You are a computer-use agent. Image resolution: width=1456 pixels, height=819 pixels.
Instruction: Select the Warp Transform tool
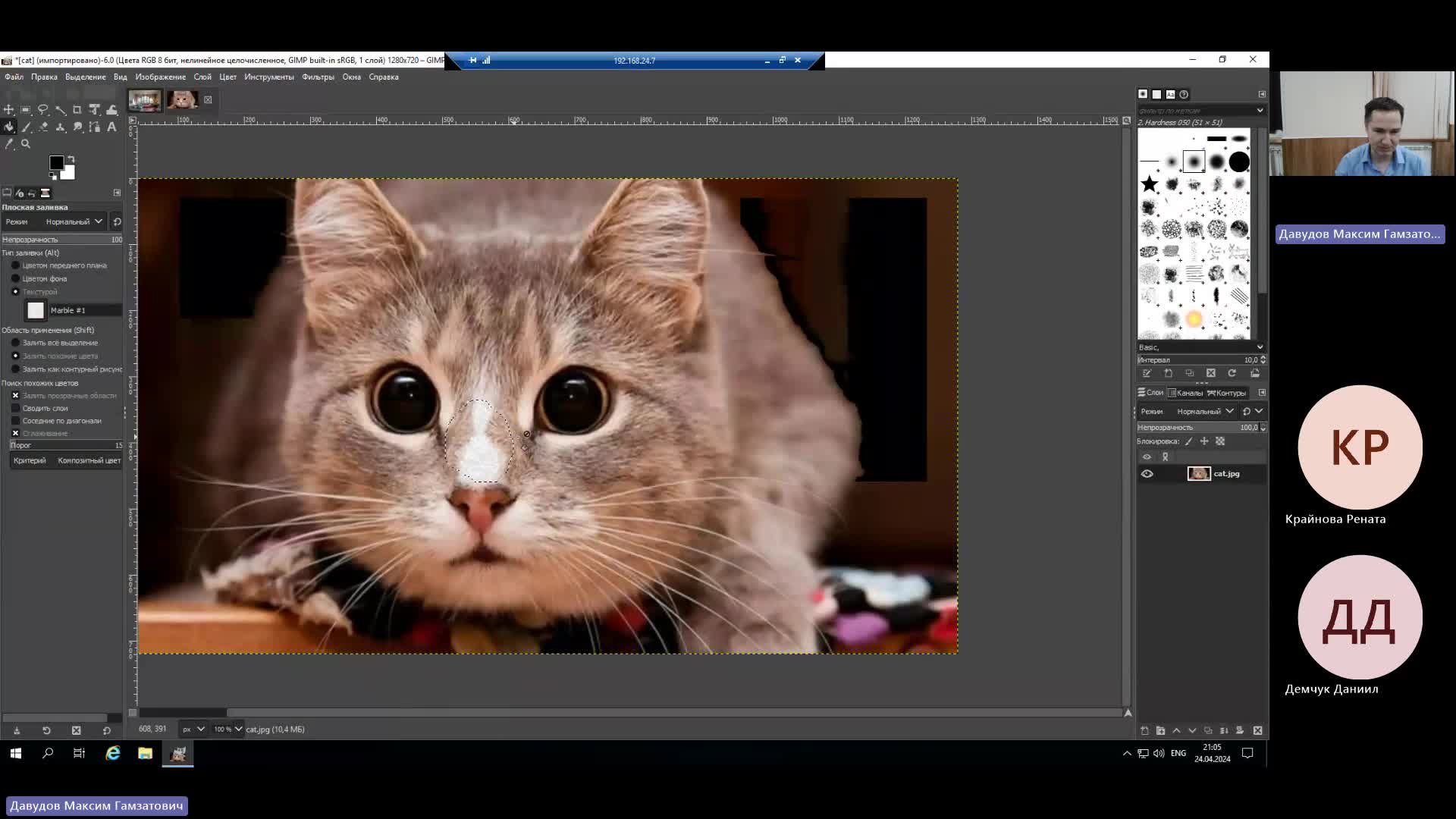tap(112, 110)
